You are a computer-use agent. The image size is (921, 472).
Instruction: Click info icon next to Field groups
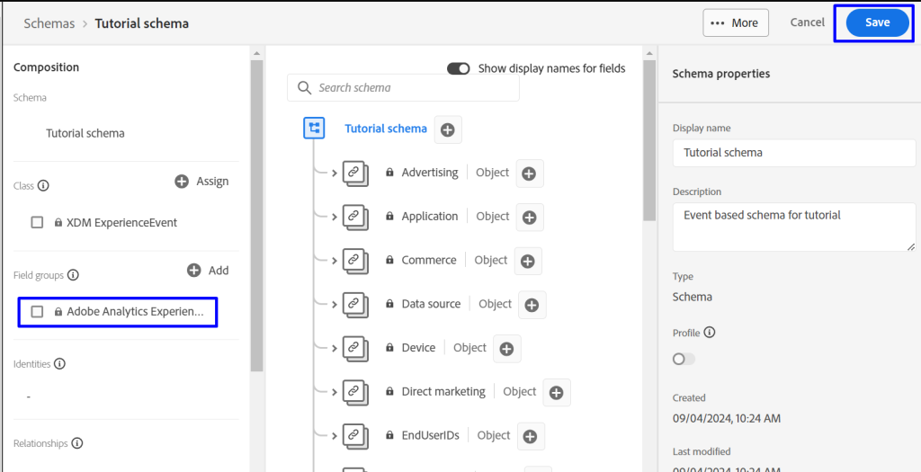click(x=73, y=275)
